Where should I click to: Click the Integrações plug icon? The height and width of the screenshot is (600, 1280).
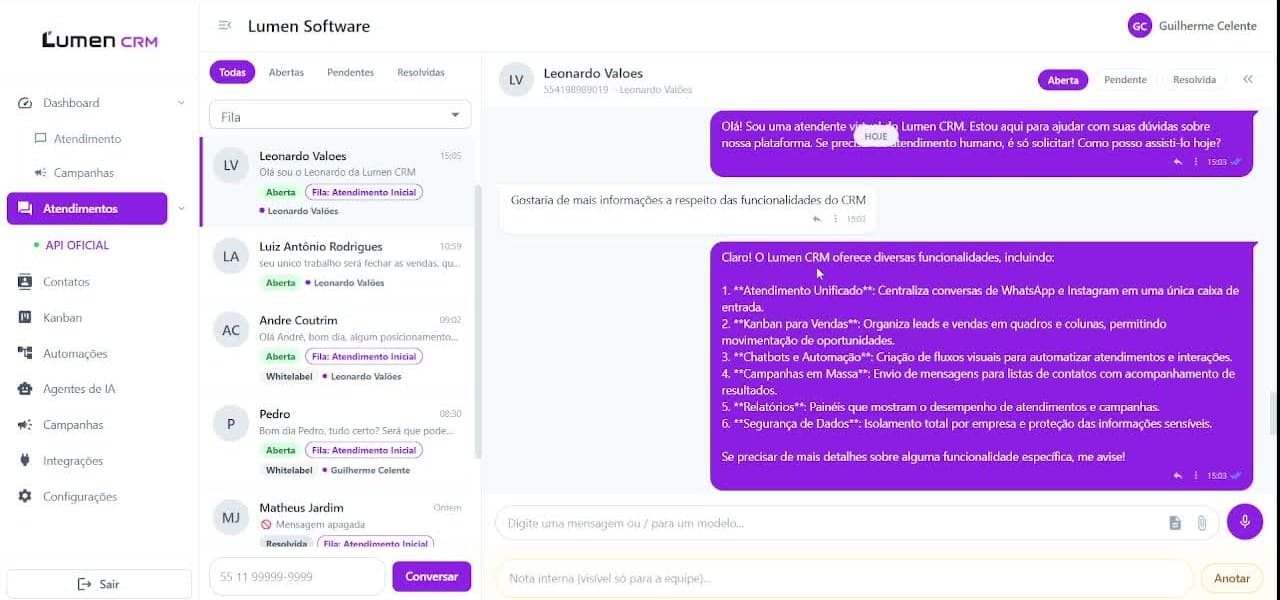tap(25, 461)
